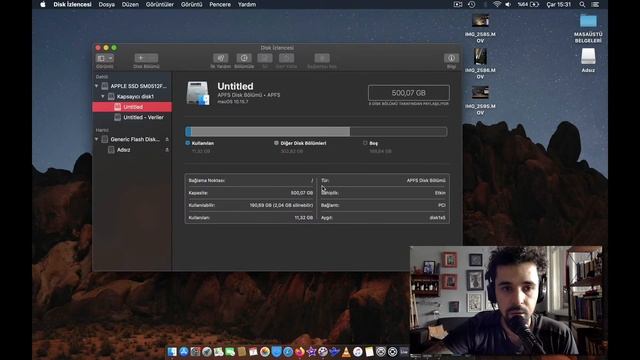Open the Apple menu

43,4
